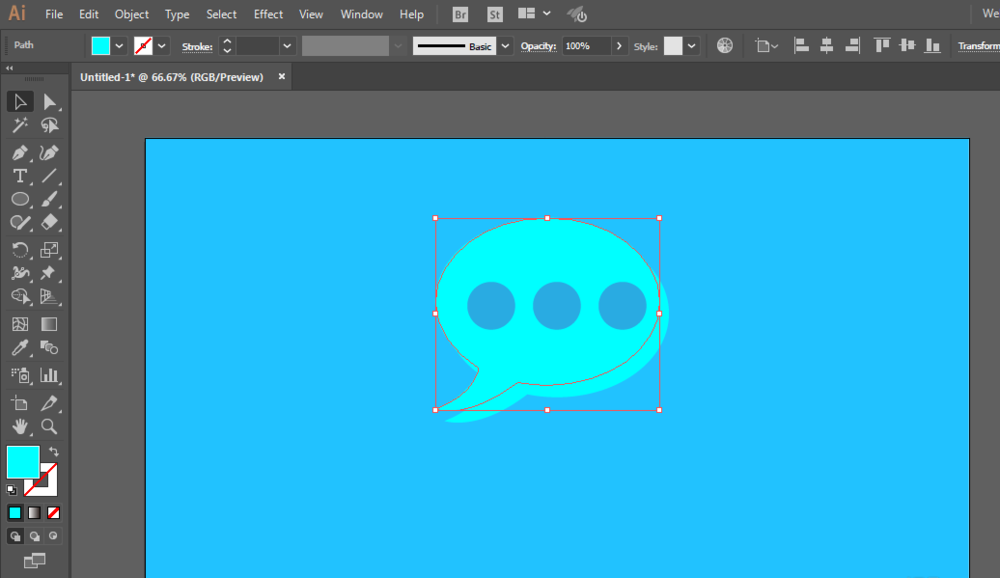The image size is (1000, 578).
Task: Click the Transform link in control bar
Action: click(978, 46)
